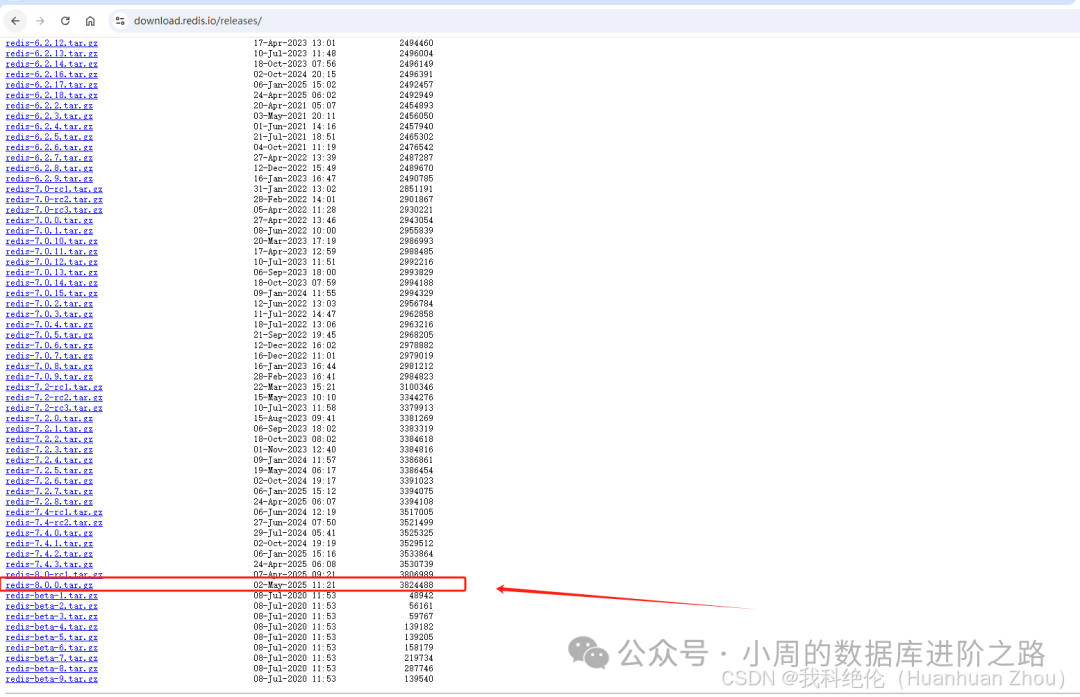The image size is (1080, 697).
Task: Open redis-7.0.14.tar.gz link
Action: (x=52, y=283)
